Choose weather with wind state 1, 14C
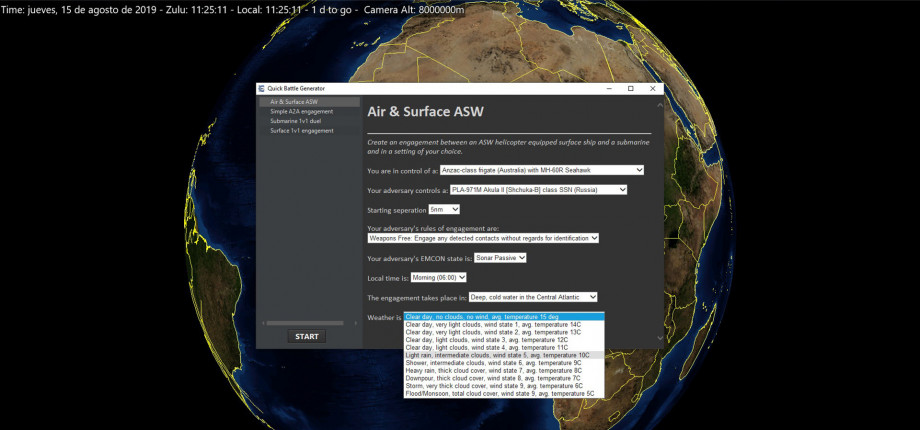Image resolution: width=920 pixels, height=430 pixels. click(x=503, y=324)
